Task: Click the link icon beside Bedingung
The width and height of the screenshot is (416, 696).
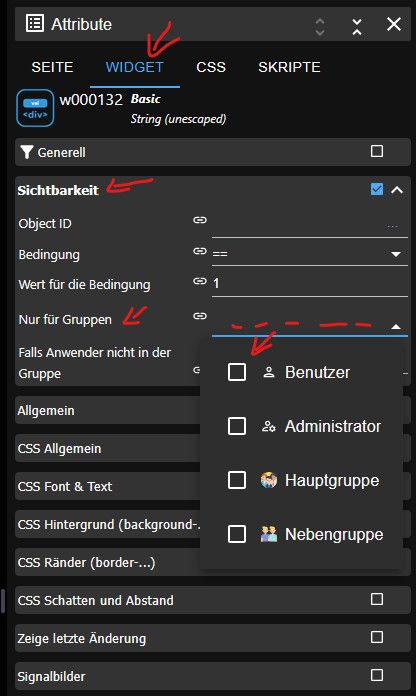Action: point(200,251)
